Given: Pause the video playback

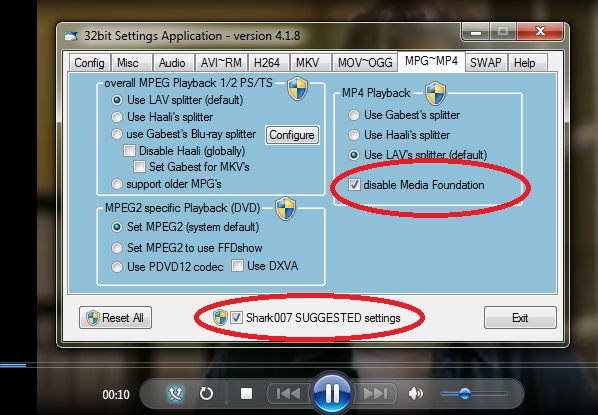Looking at the screenshot, I should click(x=332, y=394).
